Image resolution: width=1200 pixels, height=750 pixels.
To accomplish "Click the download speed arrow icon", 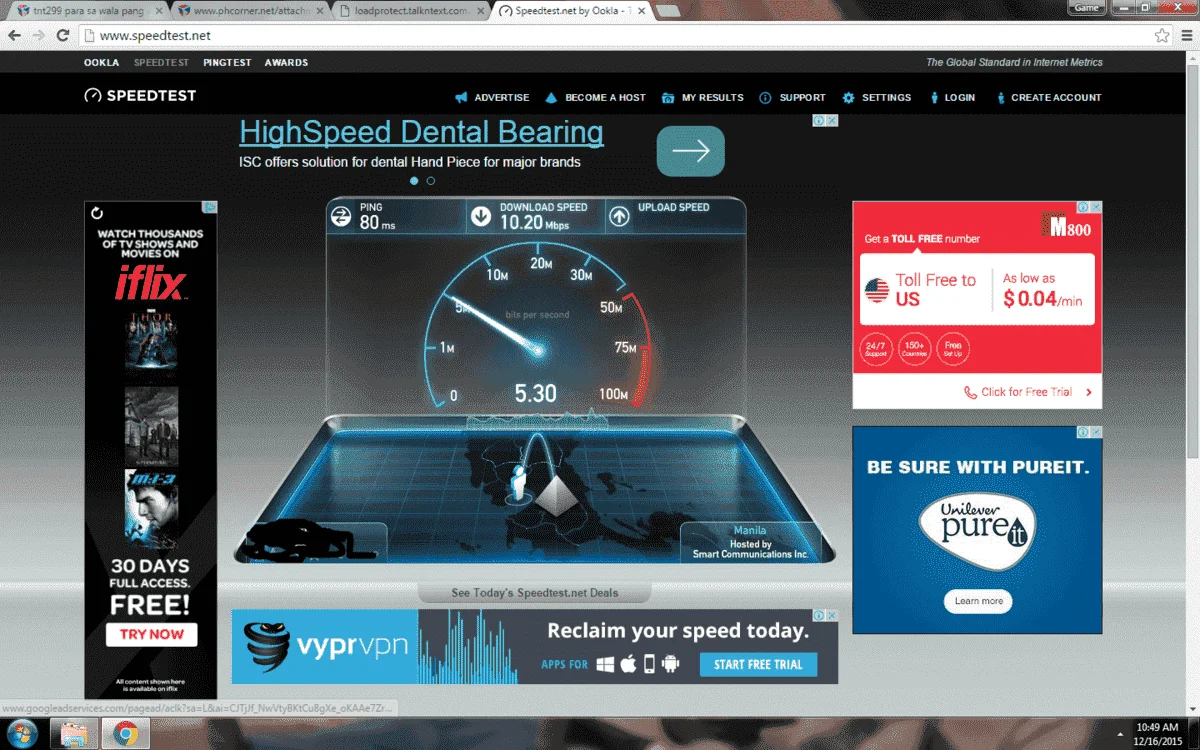I will (x=481, y=216).
